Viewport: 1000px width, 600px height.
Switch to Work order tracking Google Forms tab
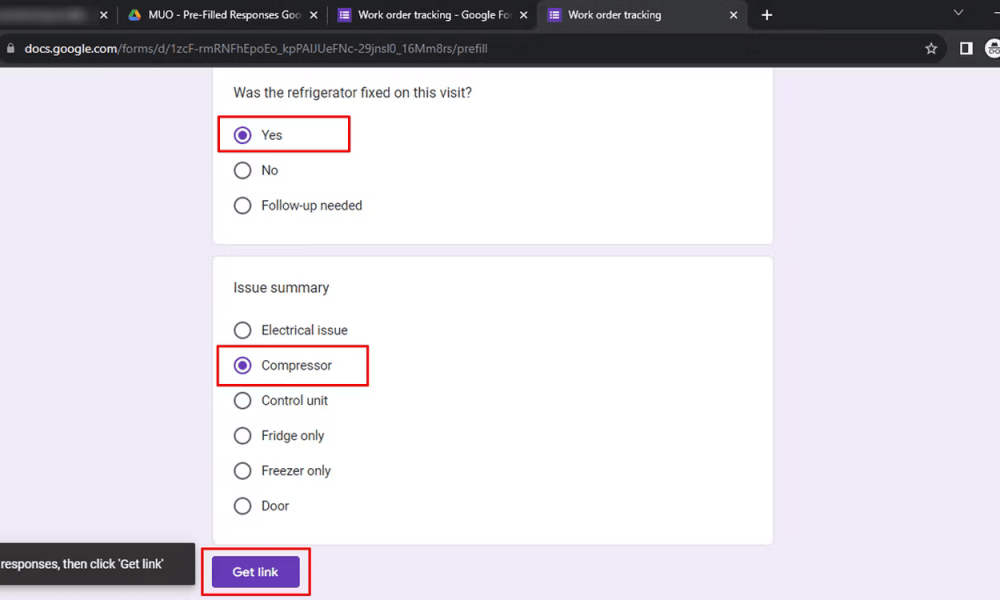coord(424,15)
